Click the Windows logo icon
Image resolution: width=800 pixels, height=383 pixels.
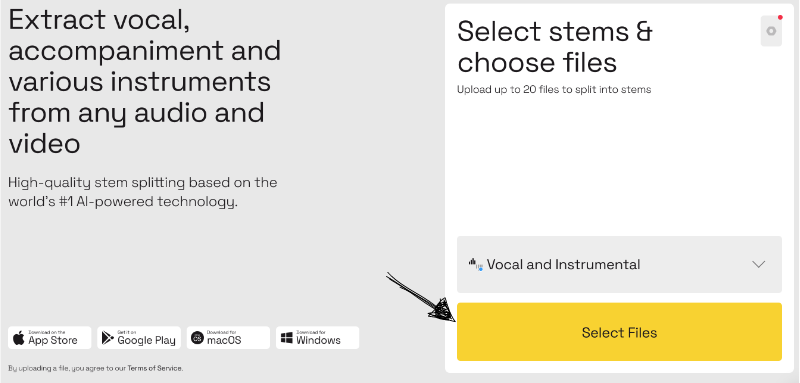point(287,338)
